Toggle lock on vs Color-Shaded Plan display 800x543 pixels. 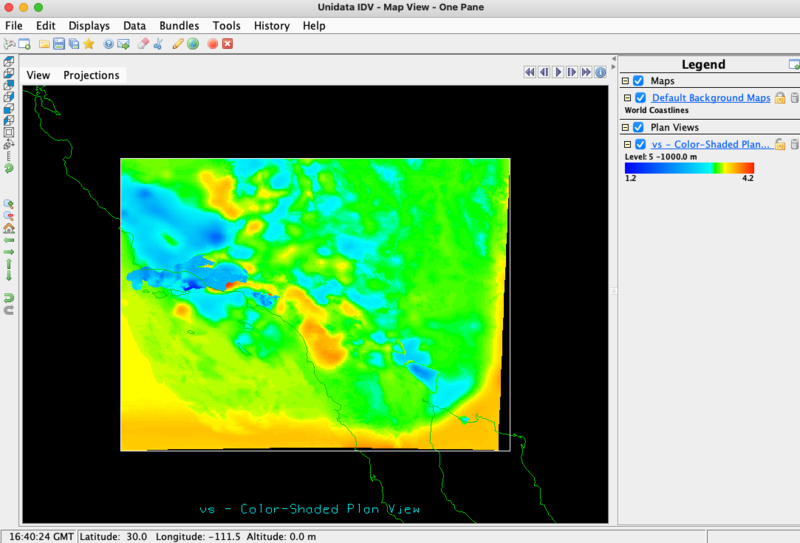780,144
